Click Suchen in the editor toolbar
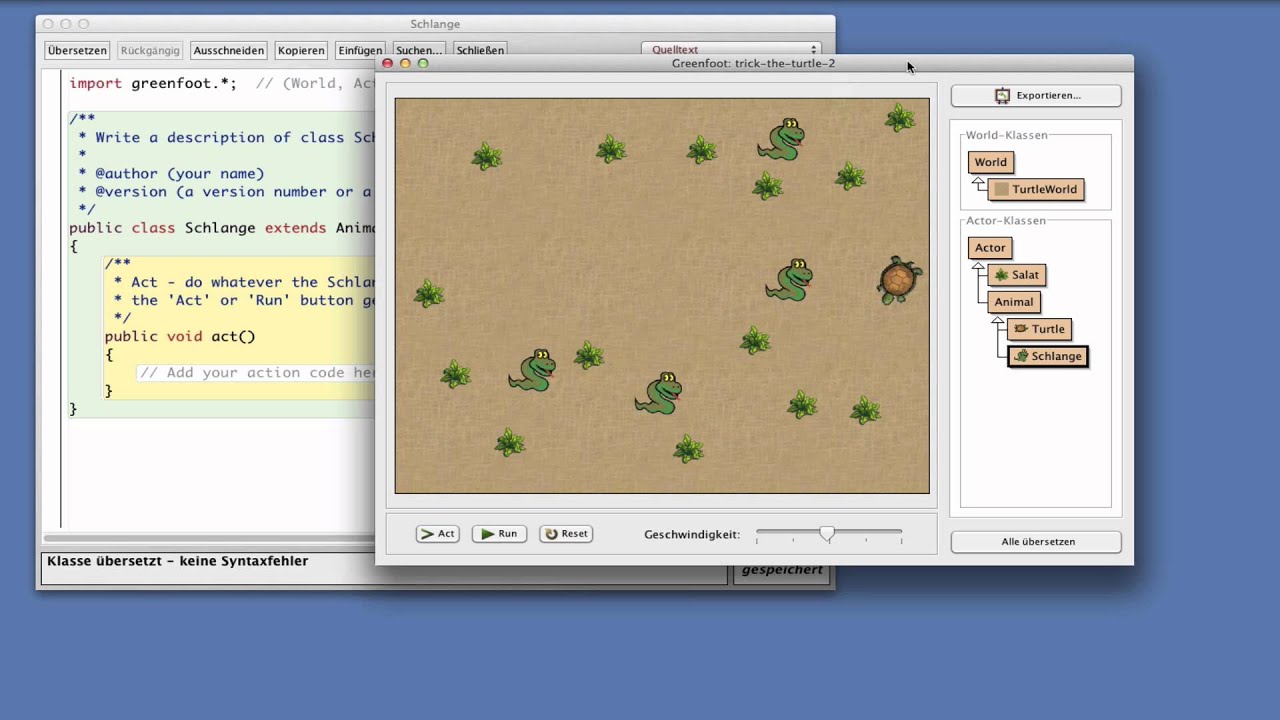The width and height of the screenshot is (1280, 720). (418, 50)
